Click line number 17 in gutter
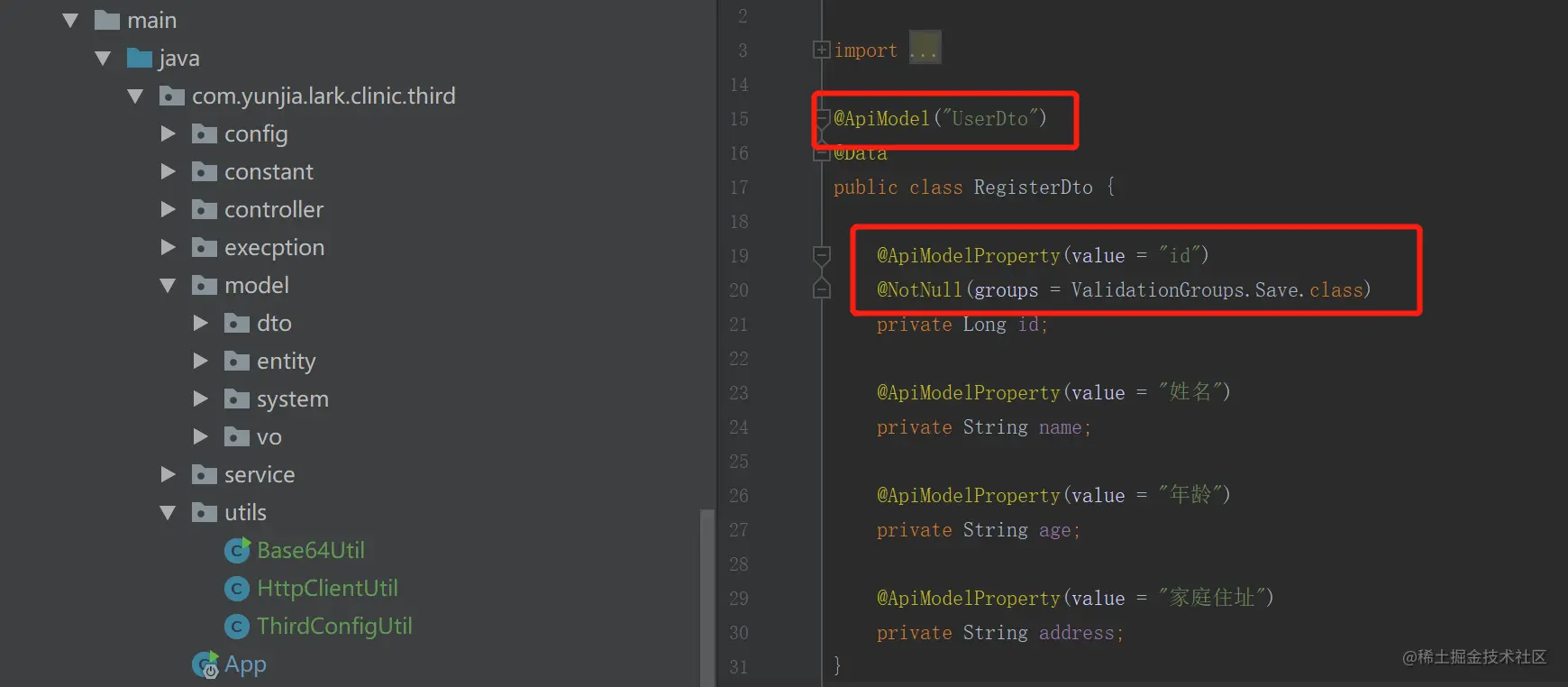Screen dimensions: 1568x687 click(x=739, y=188)
